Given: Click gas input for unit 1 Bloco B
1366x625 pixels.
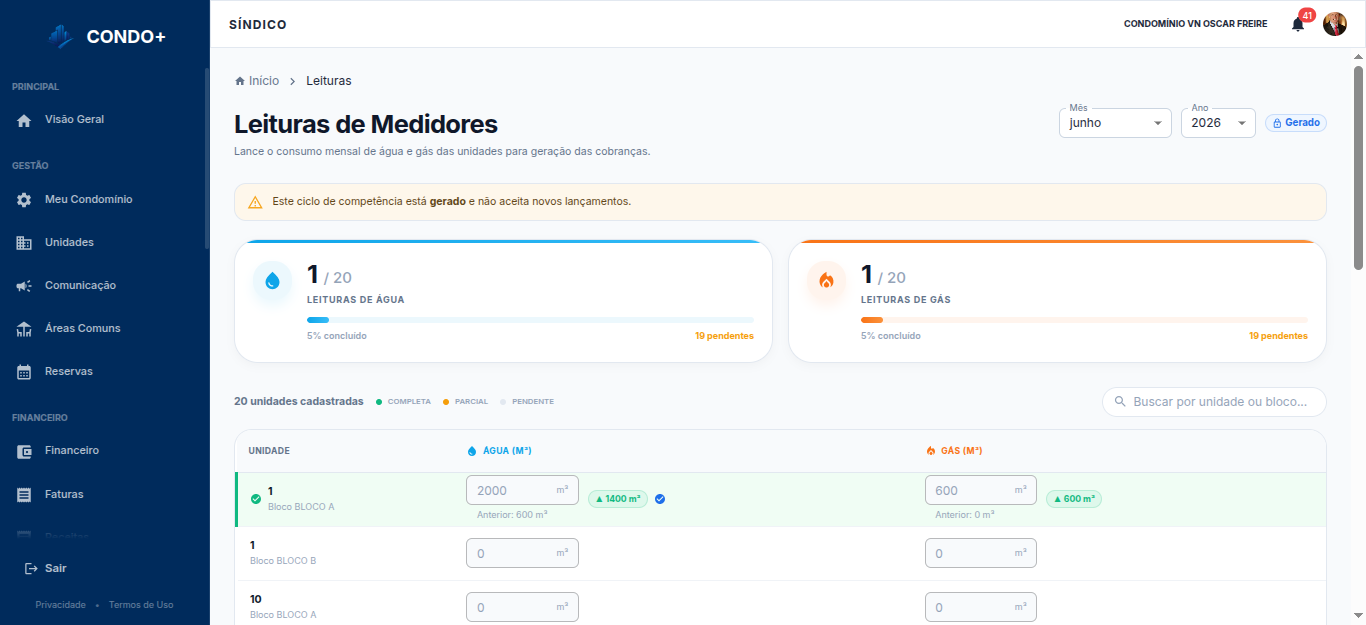Looking at the screenshot, I should click(x=980, y=553).
